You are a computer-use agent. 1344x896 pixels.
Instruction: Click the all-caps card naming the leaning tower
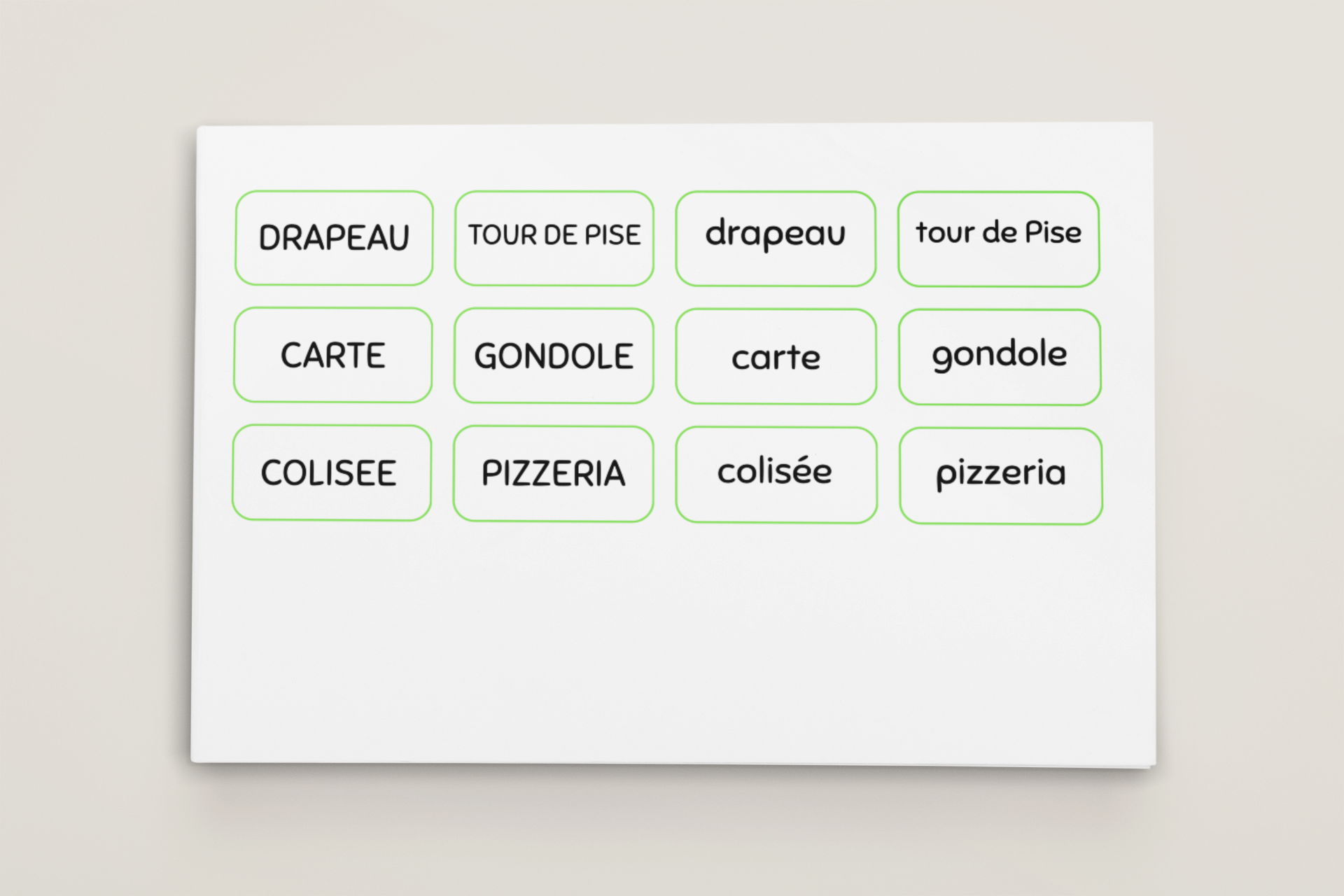tap(554, 238)
